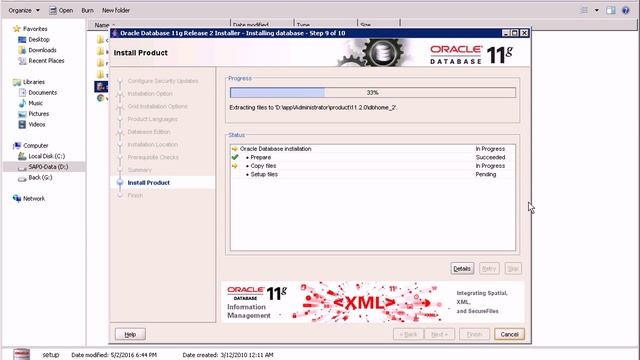This screenshot has width=640, height=360.
Task: Open Explorer view options dropdown arrow
Action: [x=596, y=10]
